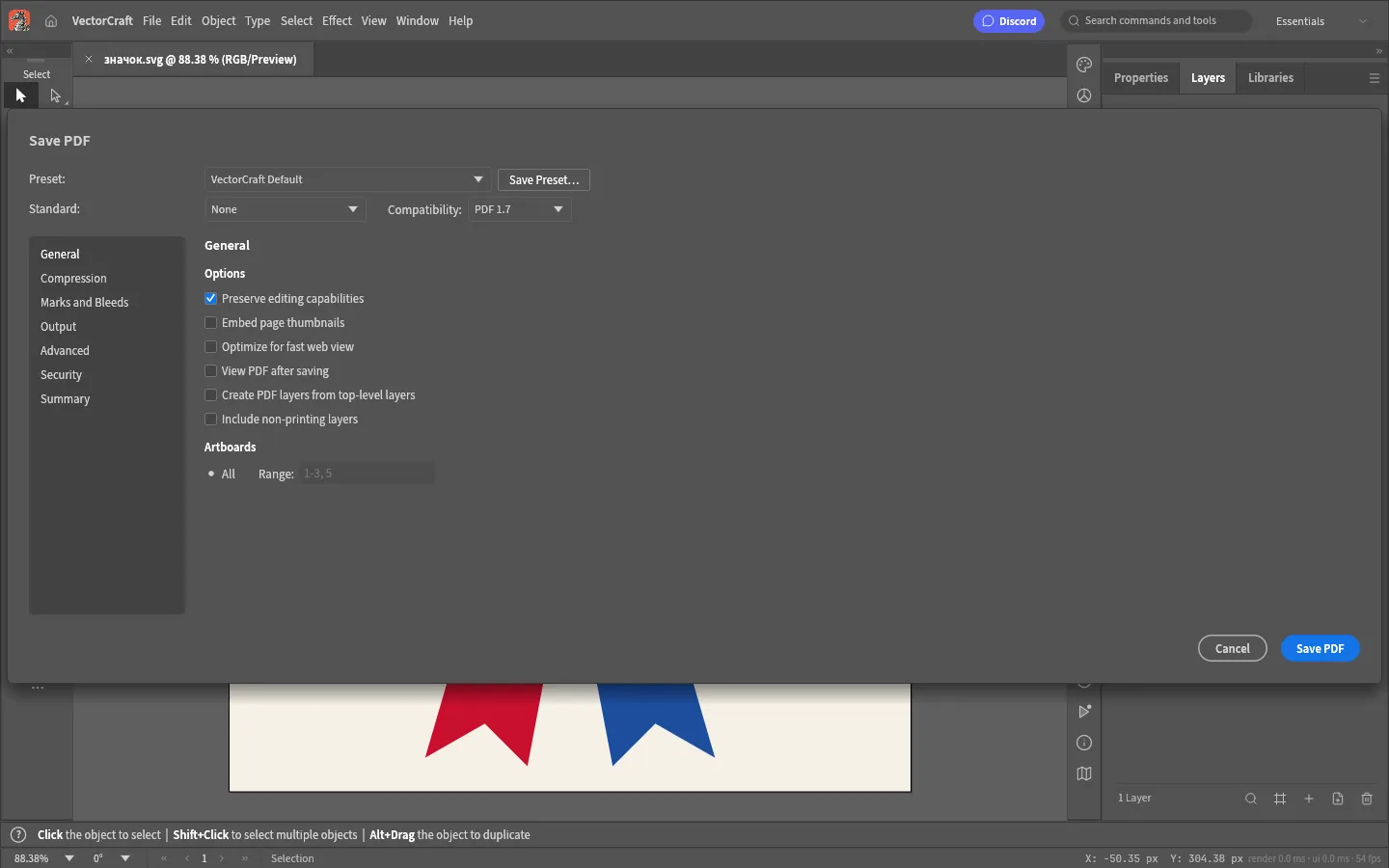The width and height of the screenshot is (1389, 868).
Task: Check View PDF after saving
Action: coord(210,371)
